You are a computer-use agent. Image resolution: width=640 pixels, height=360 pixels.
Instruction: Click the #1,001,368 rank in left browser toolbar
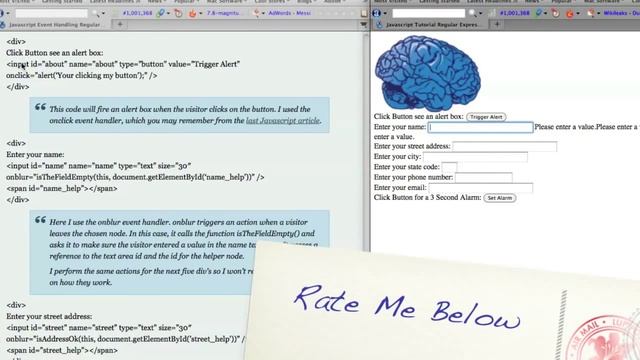137,13
